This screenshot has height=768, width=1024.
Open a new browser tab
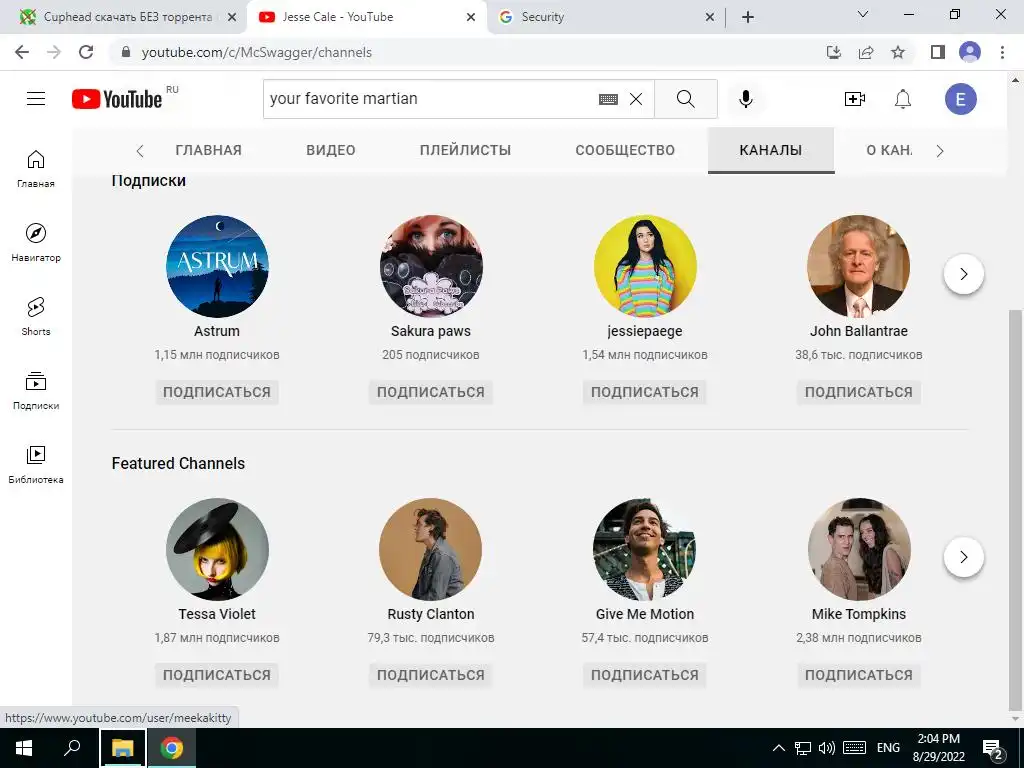tap(748, 18)
